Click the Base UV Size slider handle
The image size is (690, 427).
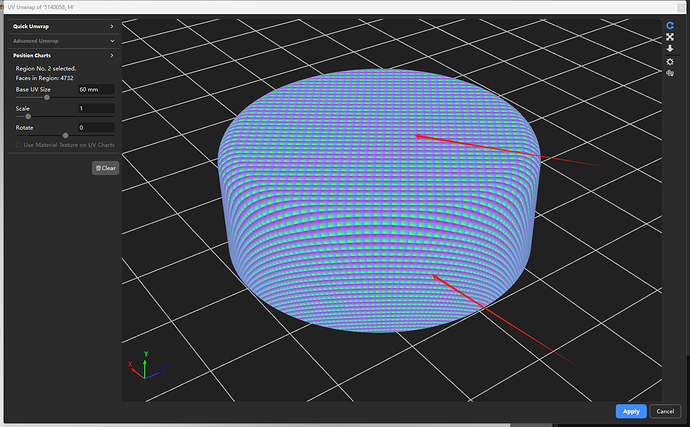[x=47, y=97]
